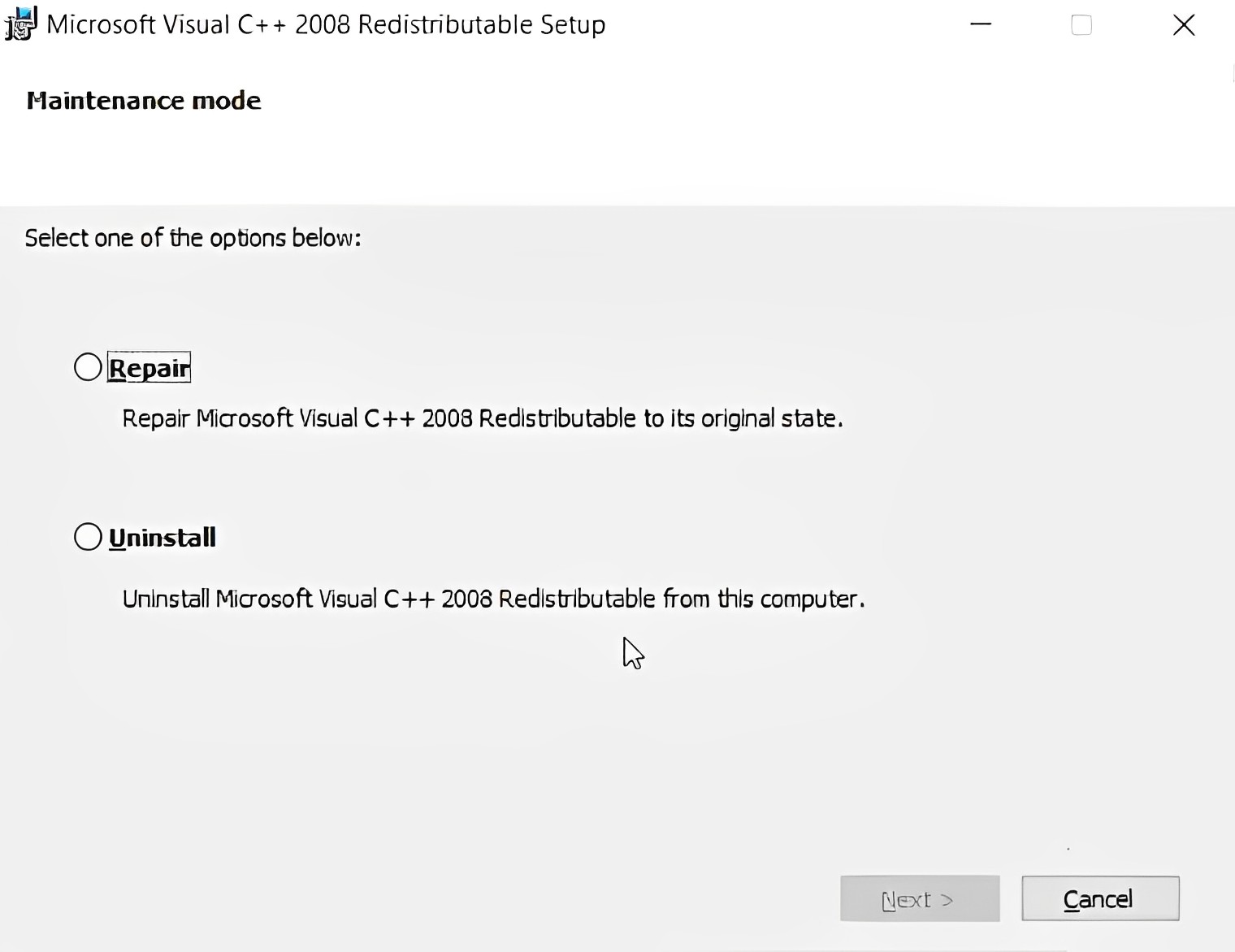Click the grayed Next > button
The height and width of the screenshot is (952, 1235).
point(920,898)
